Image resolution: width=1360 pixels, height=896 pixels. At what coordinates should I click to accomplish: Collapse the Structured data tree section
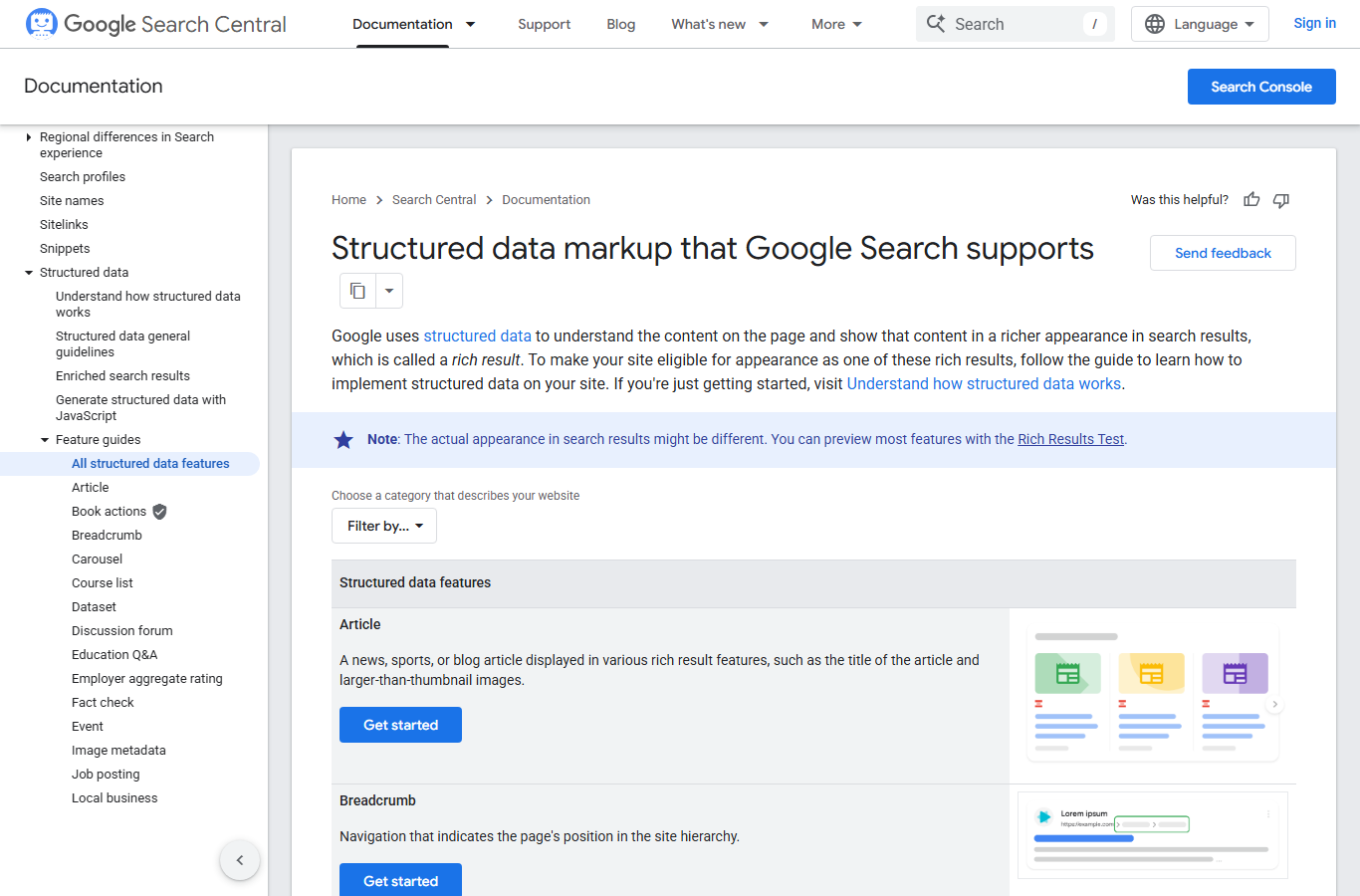pyautogui.click(x=28, y=273)
